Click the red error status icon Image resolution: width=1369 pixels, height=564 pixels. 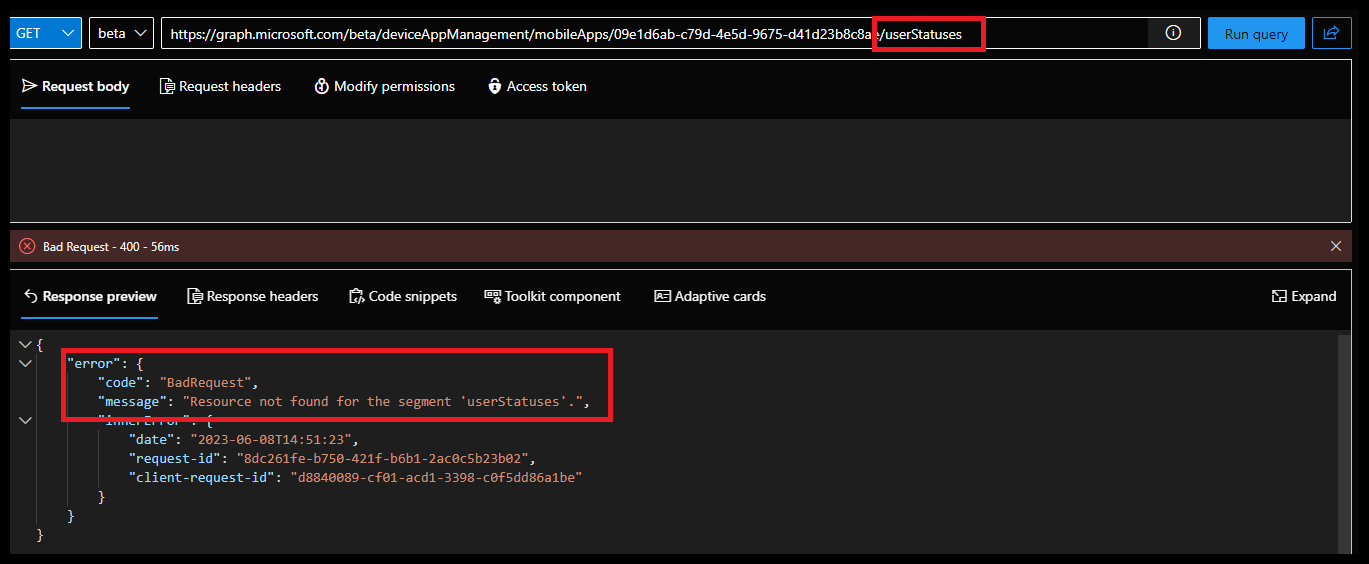[27, 246]
